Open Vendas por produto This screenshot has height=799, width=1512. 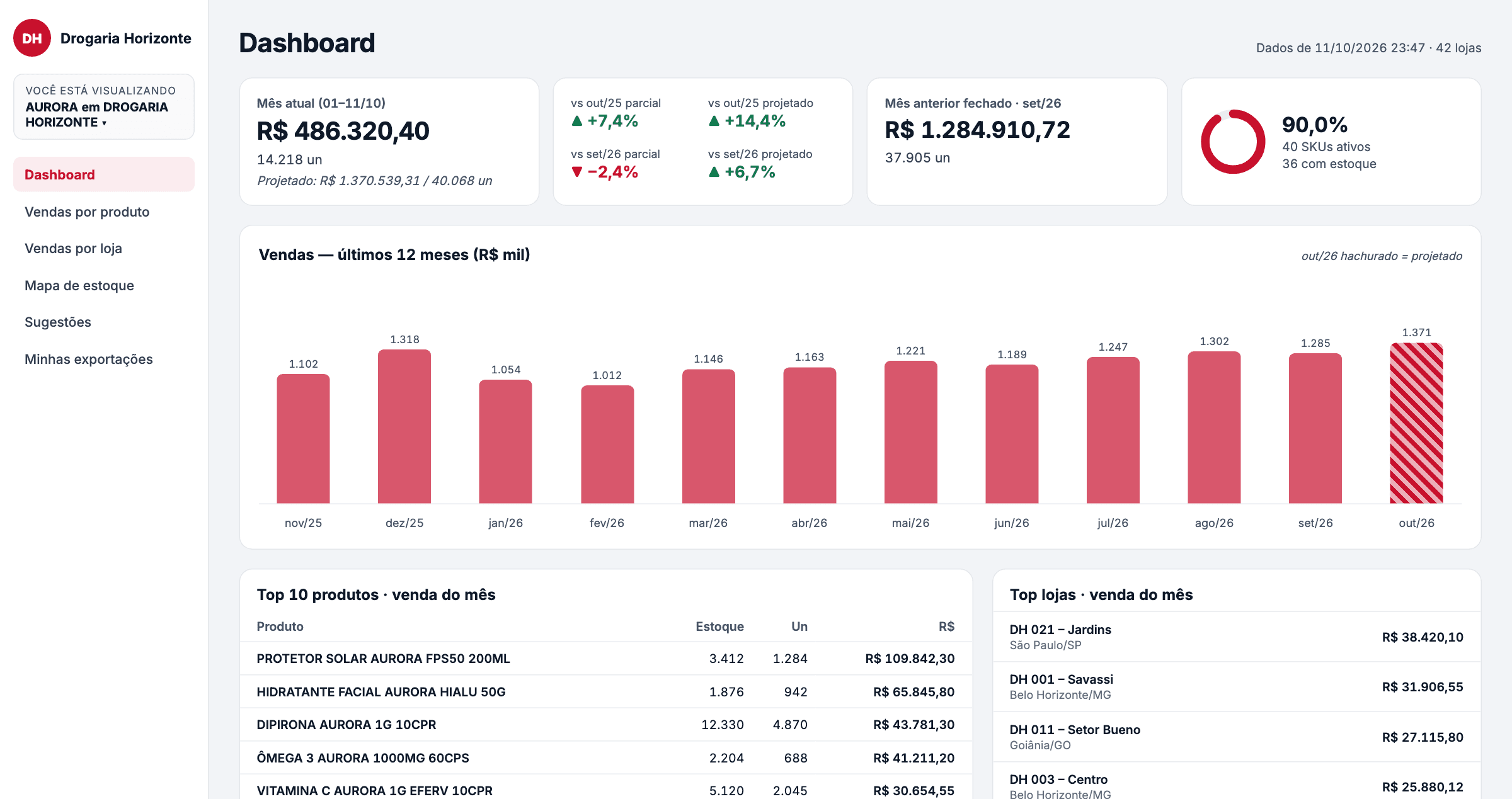[x=104, y=212]
